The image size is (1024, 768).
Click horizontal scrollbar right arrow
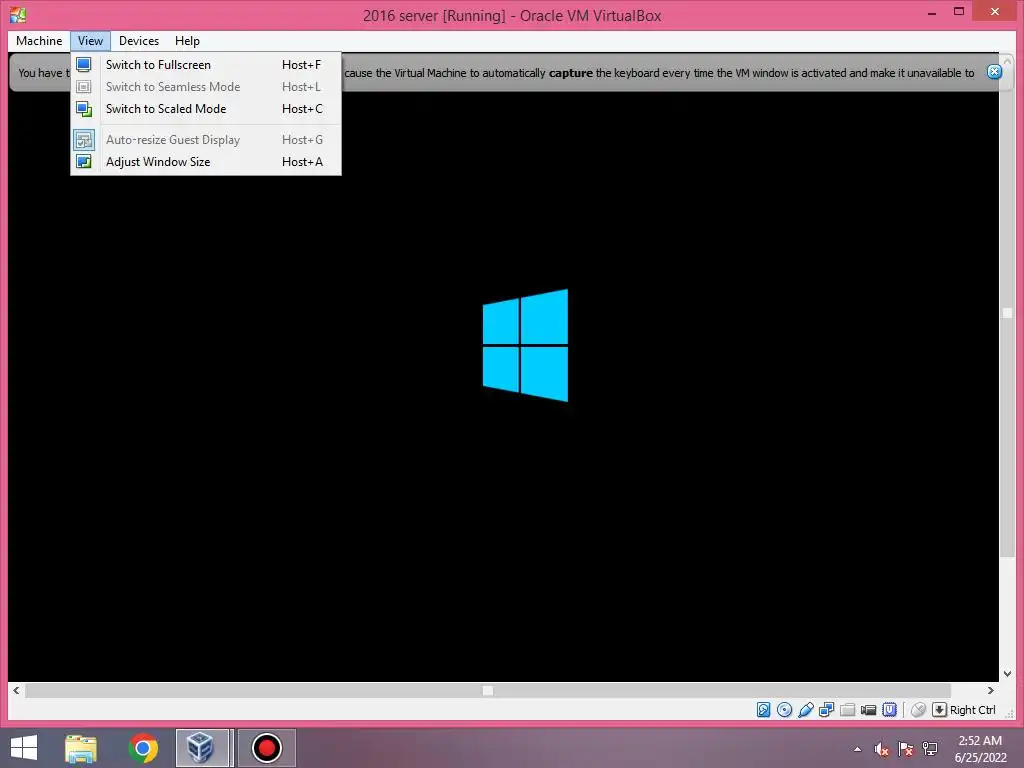[991, 690]
